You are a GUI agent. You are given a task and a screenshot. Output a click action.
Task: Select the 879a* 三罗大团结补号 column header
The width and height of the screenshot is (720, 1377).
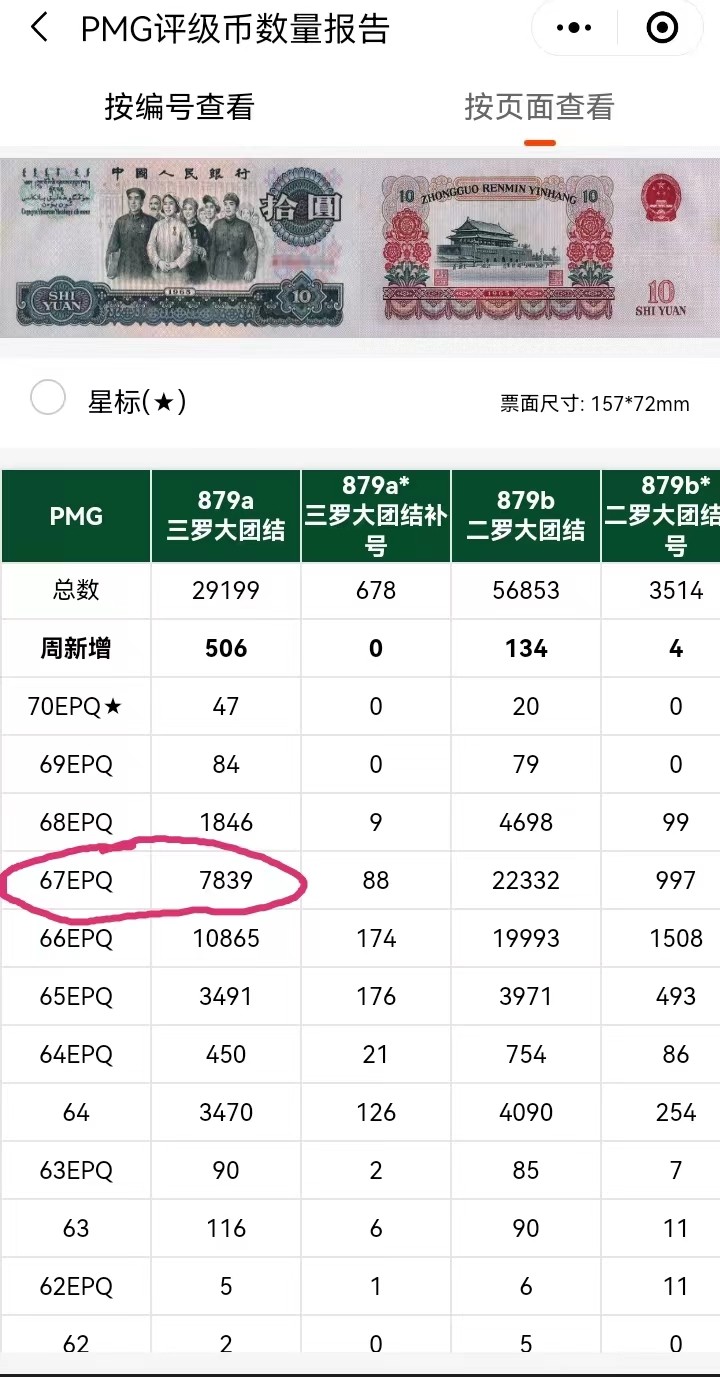[376, 516]
